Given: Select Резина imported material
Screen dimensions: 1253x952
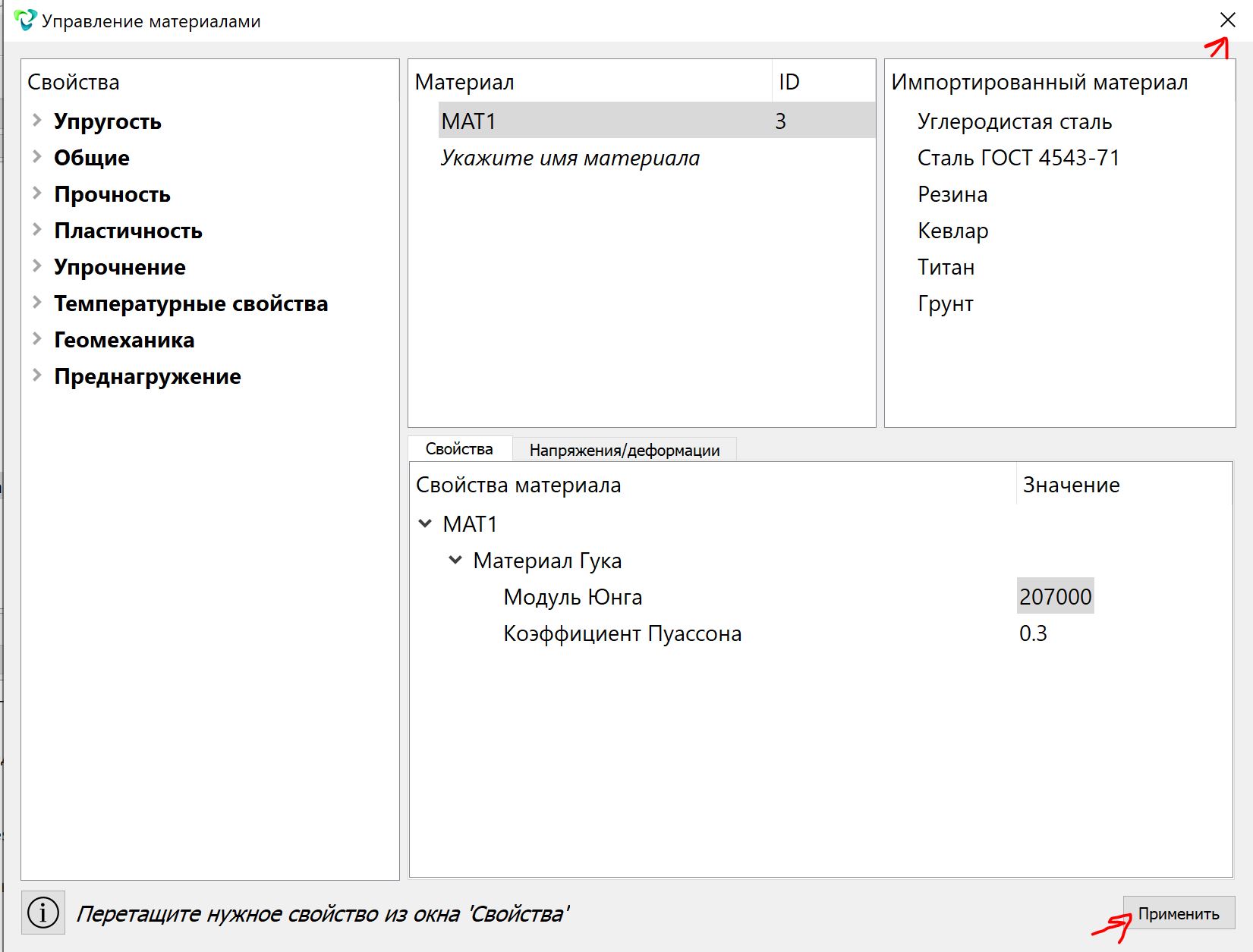Looking at the screenshot, I should tap(952, 194).
